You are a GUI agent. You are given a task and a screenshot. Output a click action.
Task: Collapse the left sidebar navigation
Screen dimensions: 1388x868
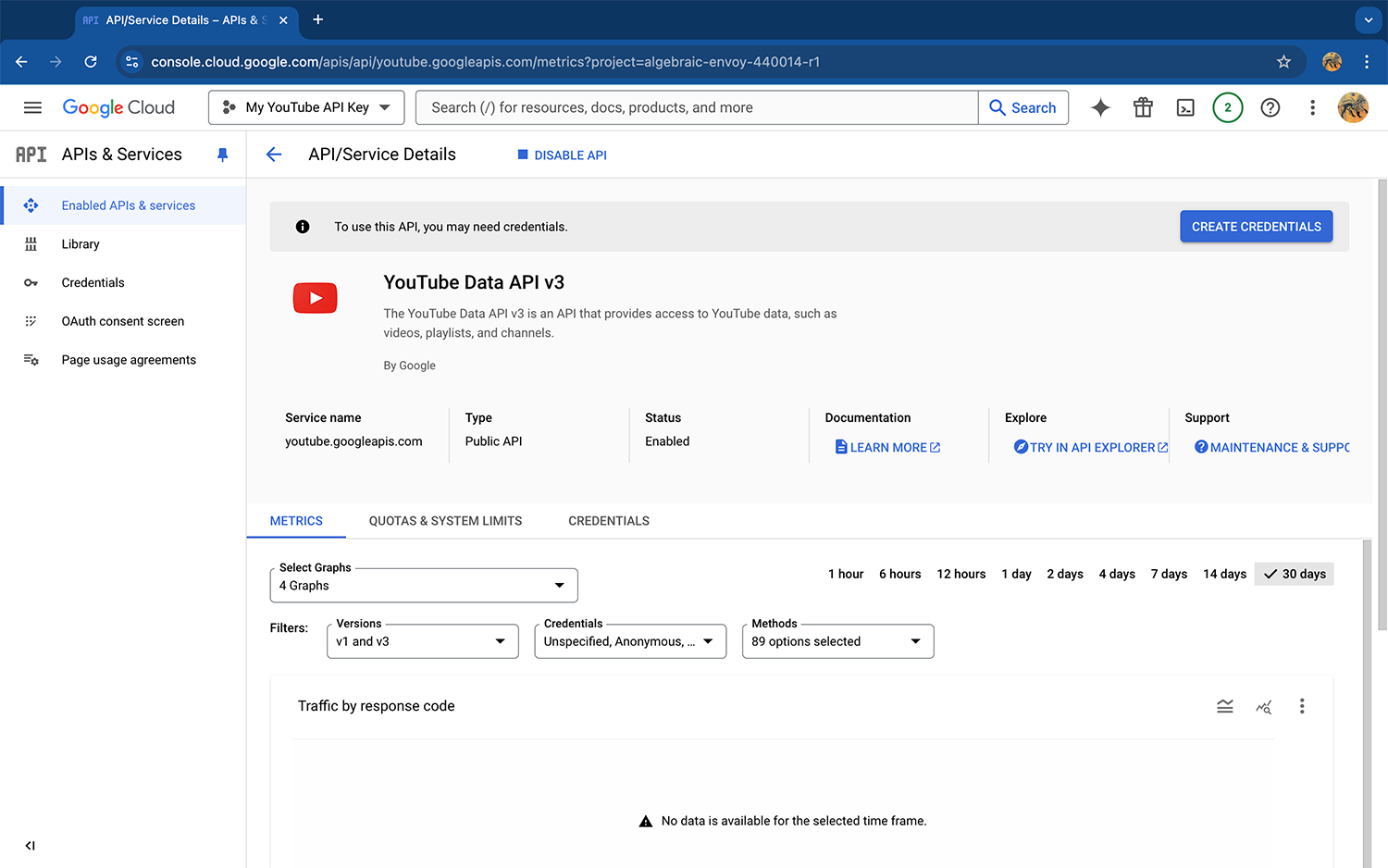(31, 846)
